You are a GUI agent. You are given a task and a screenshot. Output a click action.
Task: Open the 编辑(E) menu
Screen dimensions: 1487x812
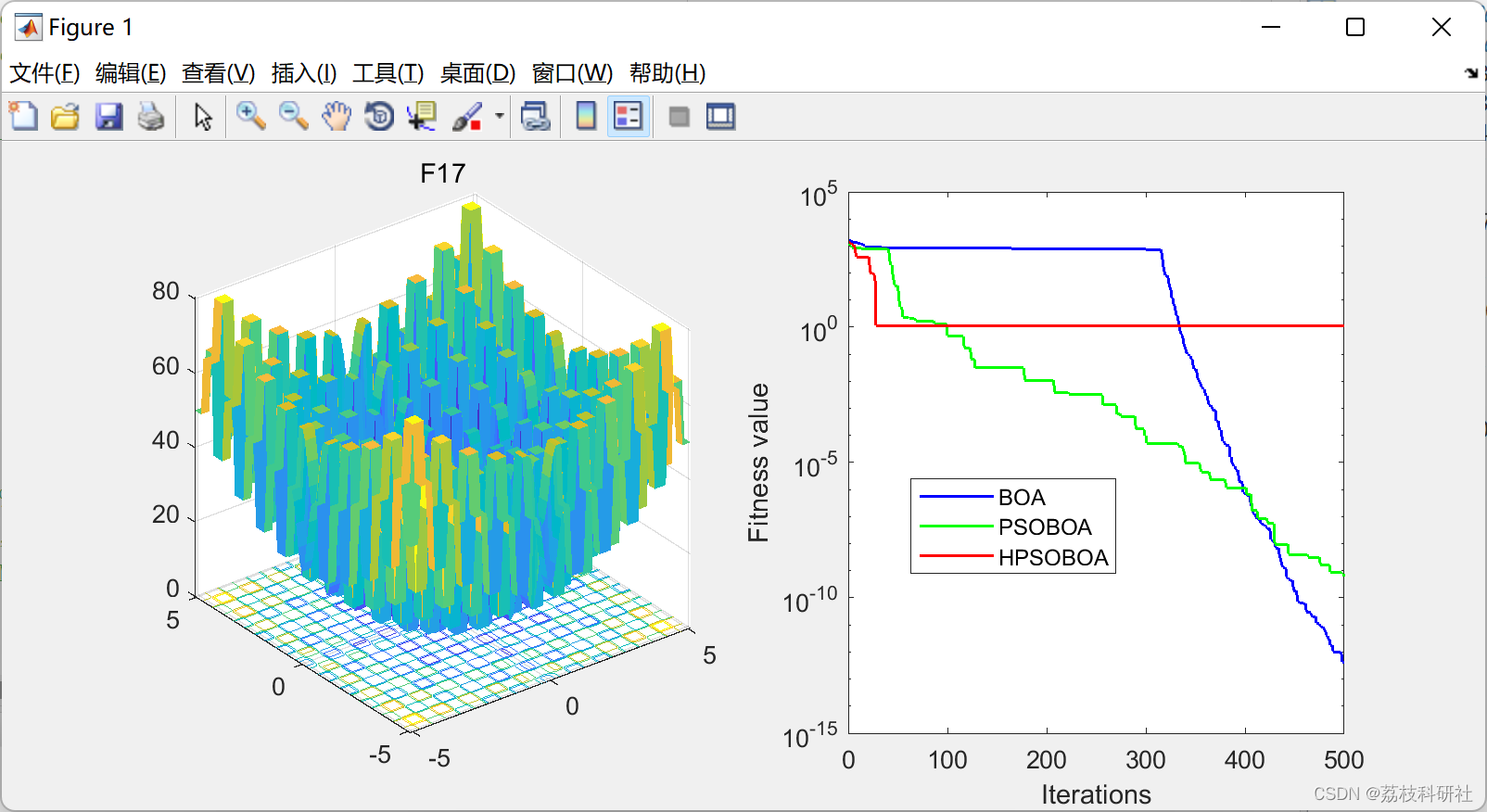[131, 73]
